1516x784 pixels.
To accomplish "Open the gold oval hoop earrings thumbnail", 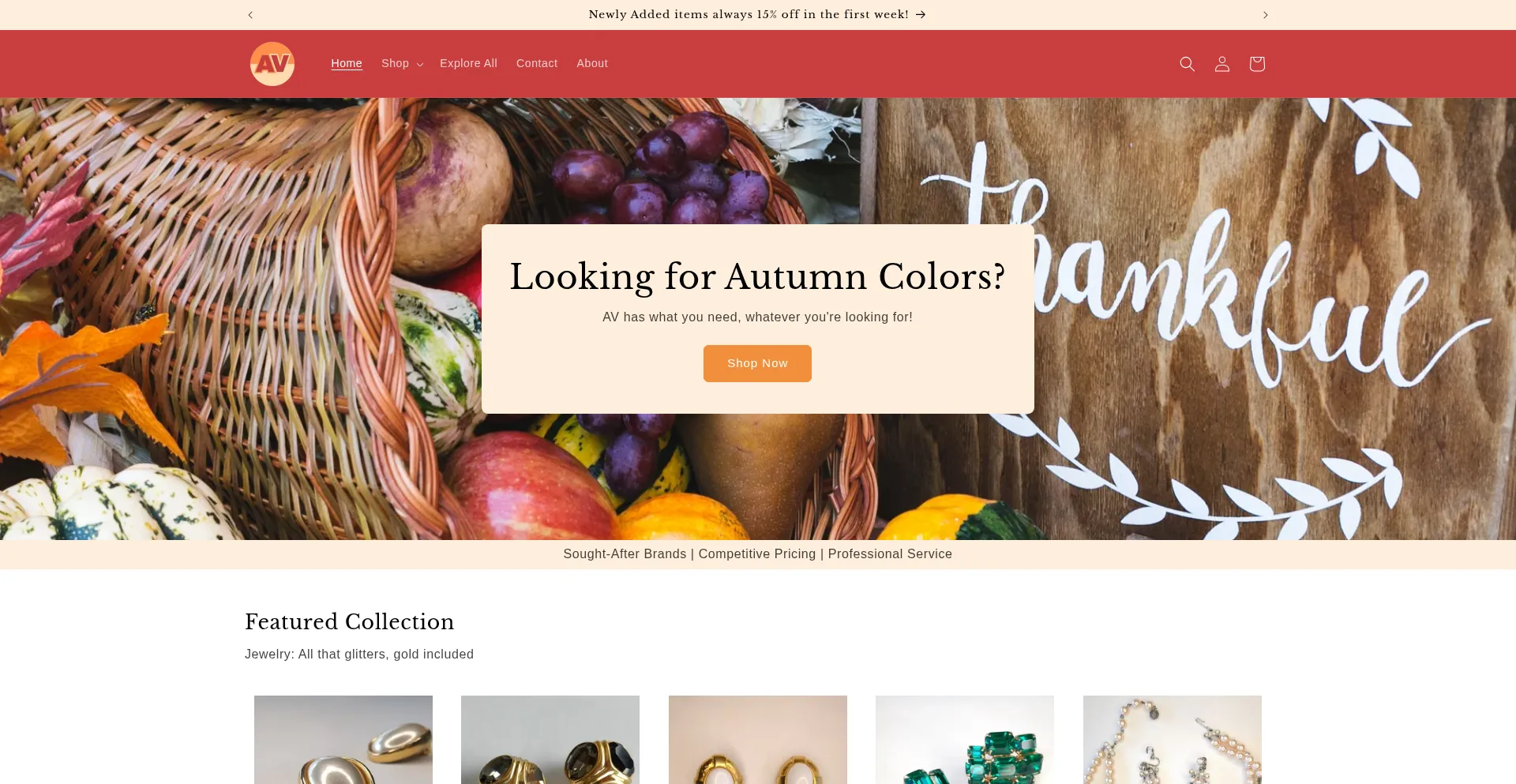I will (758, 740).
